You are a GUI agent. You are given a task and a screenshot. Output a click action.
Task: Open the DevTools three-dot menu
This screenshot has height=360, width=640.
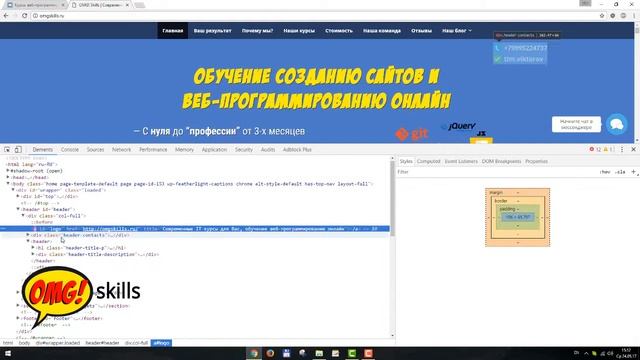622,150
